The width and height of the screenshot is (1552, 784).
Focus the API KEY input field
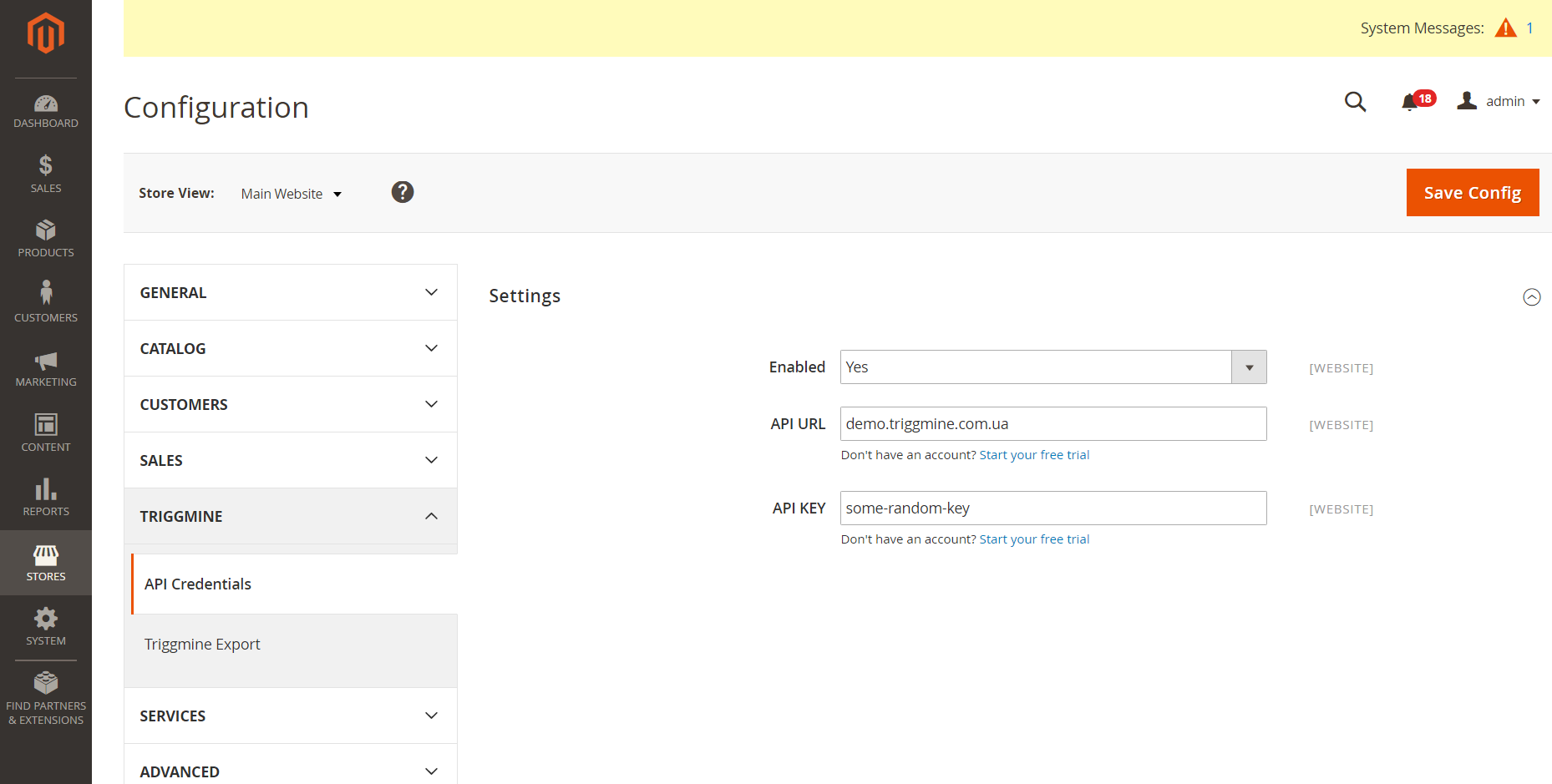(1053, 508)
